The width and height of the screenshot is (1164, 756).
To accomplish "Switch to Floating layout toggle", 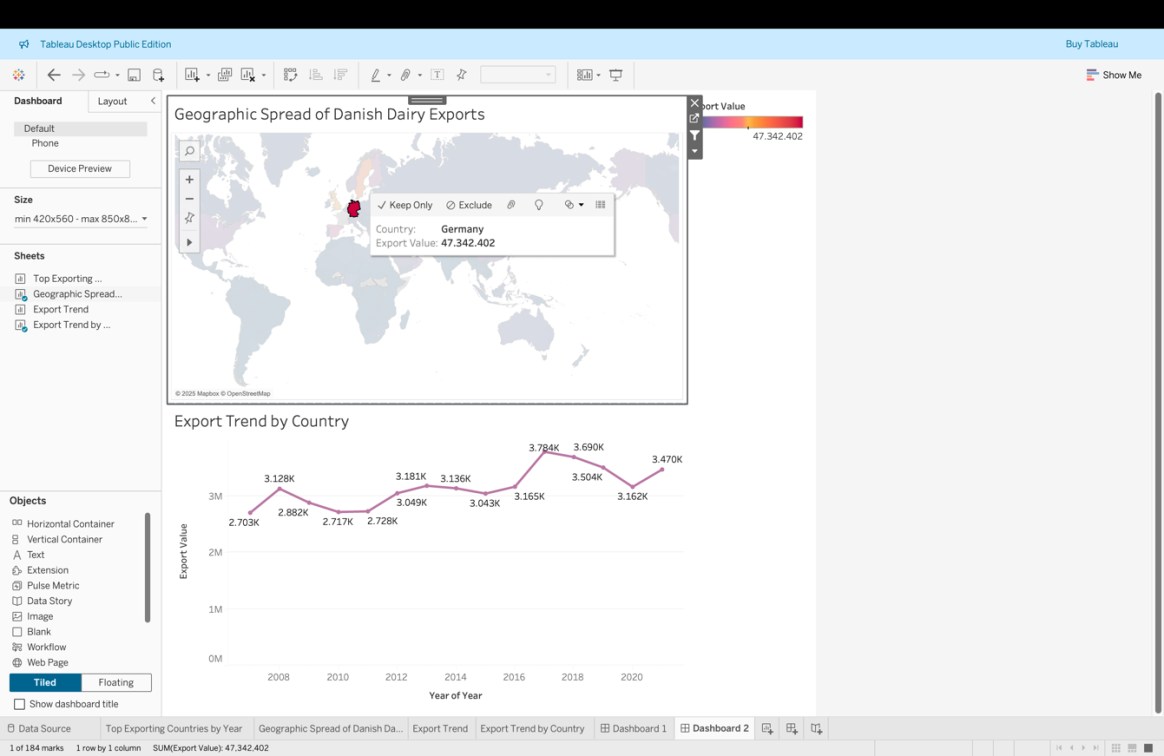I will (x=116, y=682).
